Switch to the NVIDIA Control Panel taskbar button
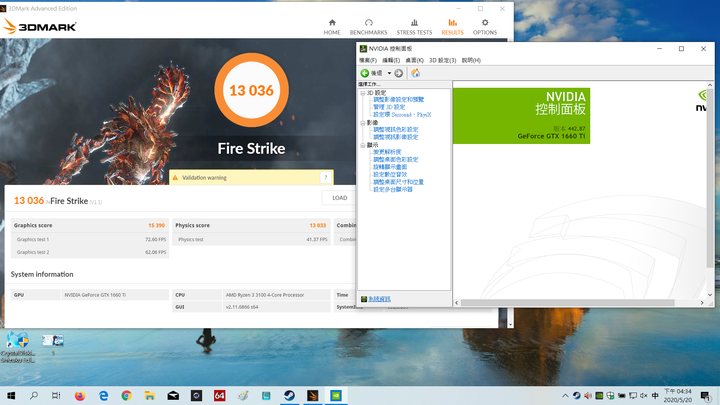Screen dimensions: 720x405 click(x=336, y=395)
